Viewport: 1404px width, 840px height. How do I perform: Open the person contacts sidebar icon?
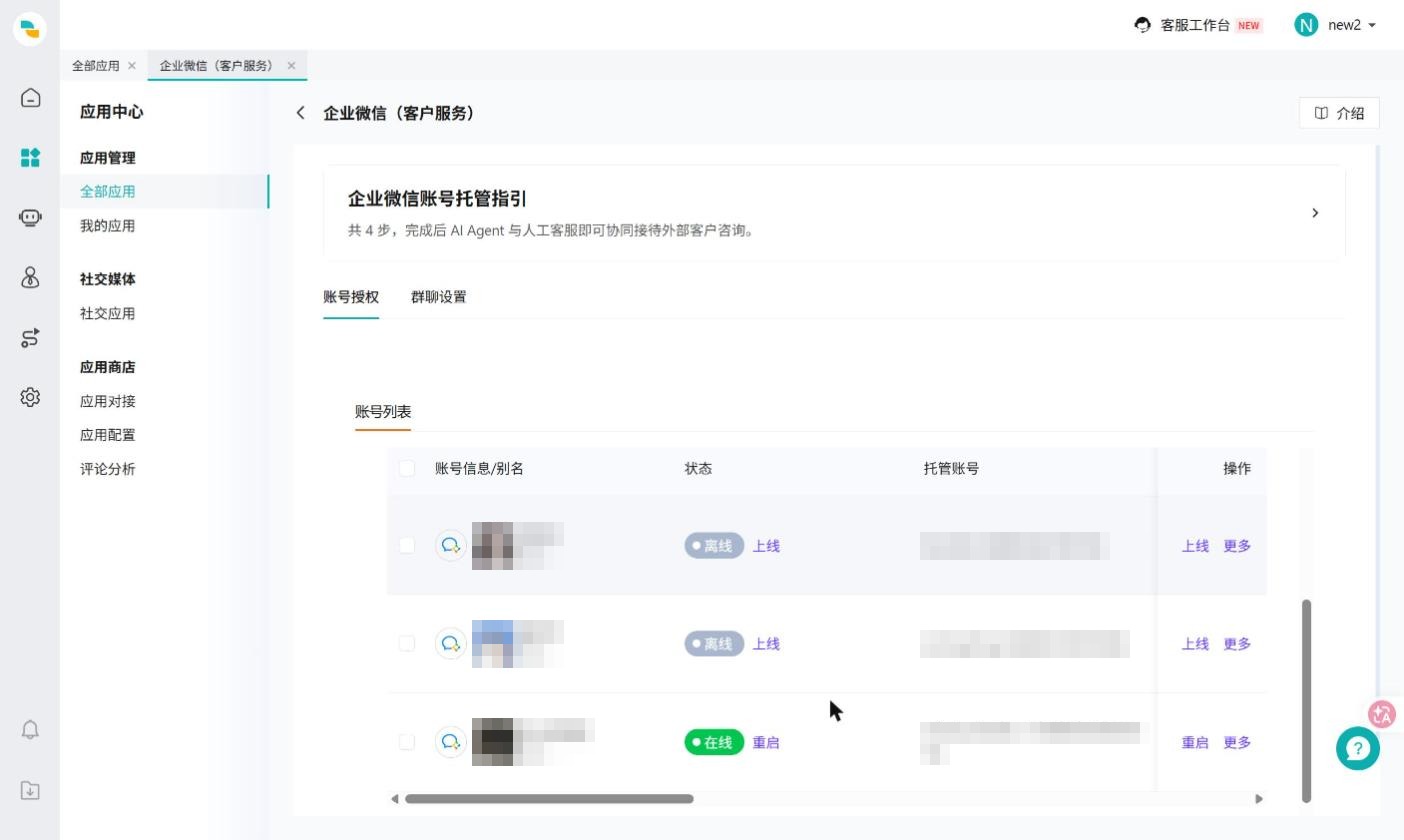[x=30, y=278]
